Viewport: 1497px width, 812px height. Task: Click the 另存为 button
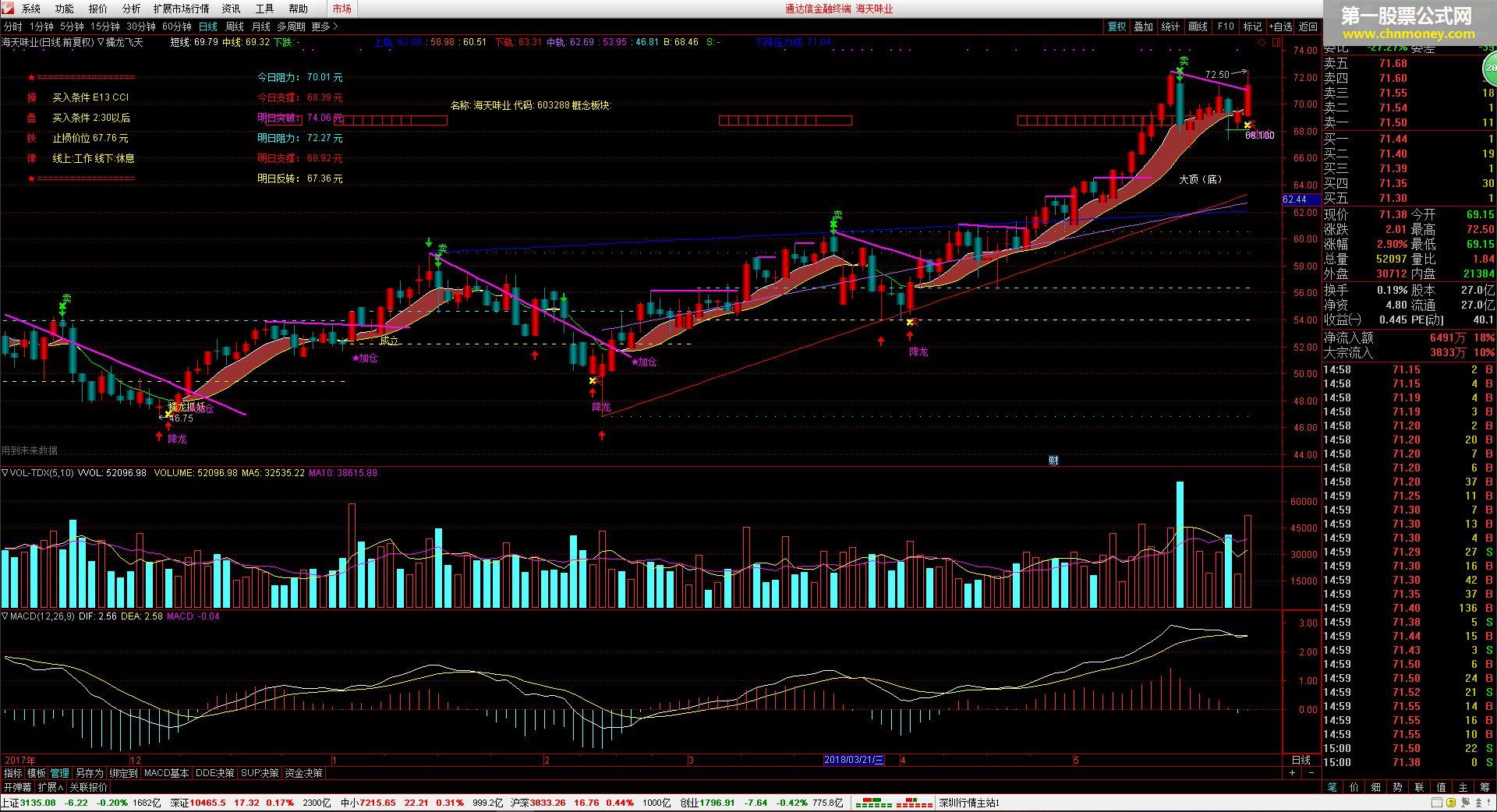point(89,773)
